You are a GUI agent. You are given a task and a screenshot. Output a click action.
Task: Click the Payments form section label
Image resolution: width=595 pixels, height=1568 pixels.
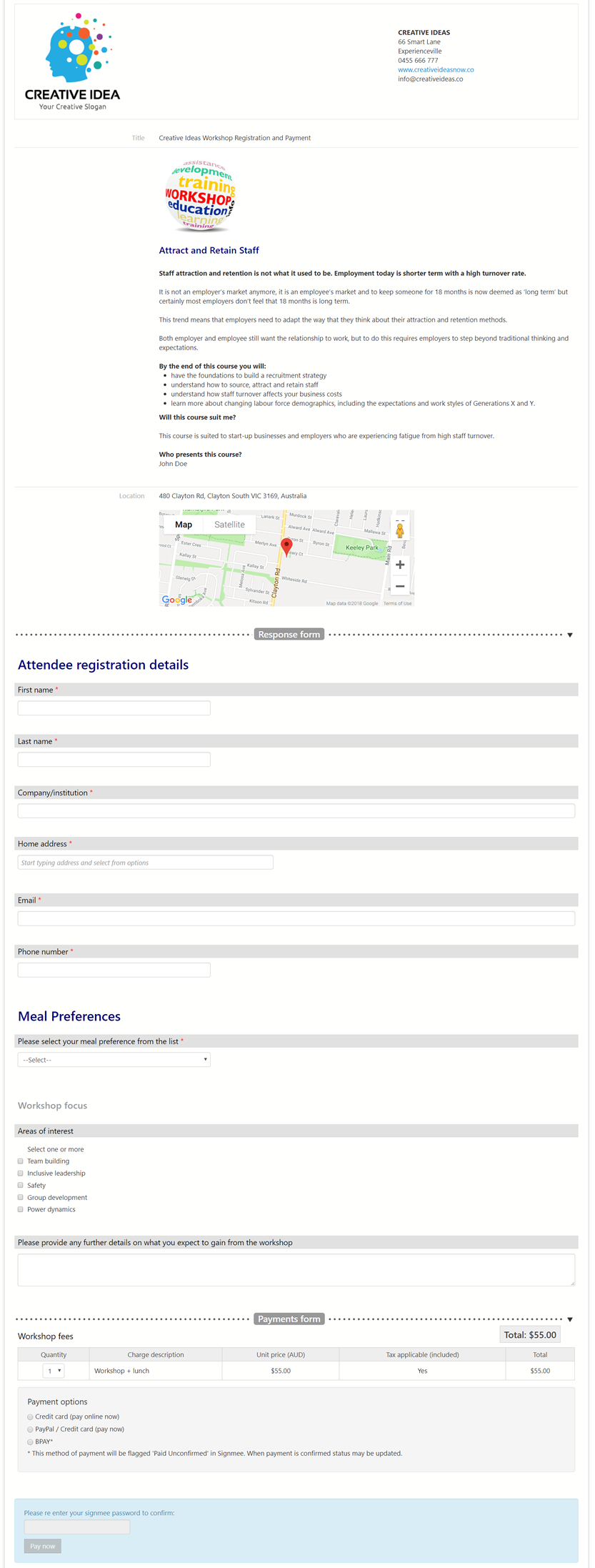(289, 1319)
